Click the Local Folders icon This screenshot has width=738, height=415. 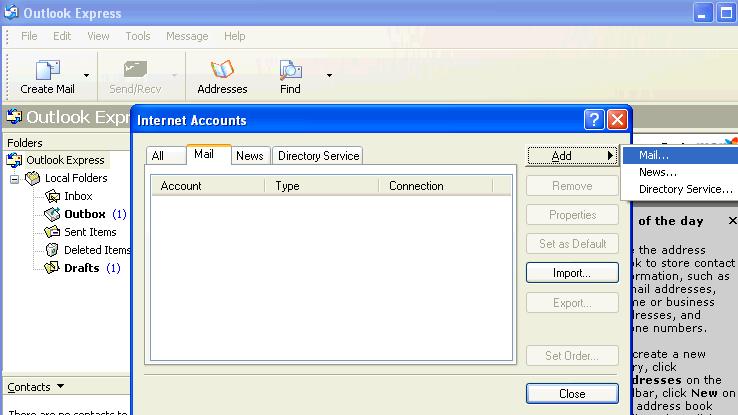tap(32, 178)
